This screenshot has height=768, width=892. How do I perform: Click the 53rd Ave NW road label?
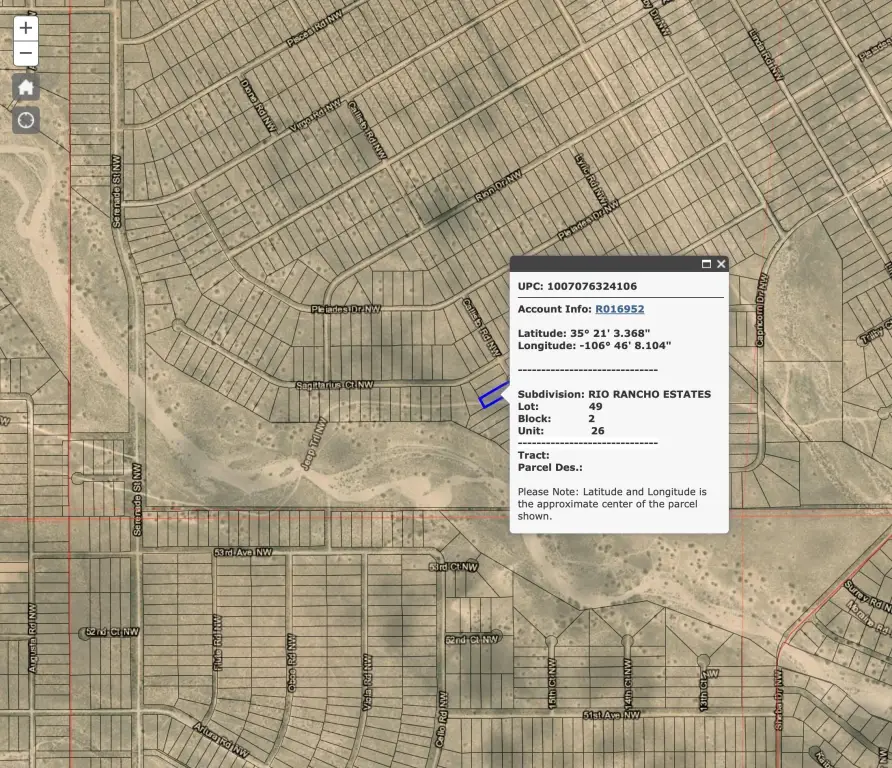click(x=243, y=552)
